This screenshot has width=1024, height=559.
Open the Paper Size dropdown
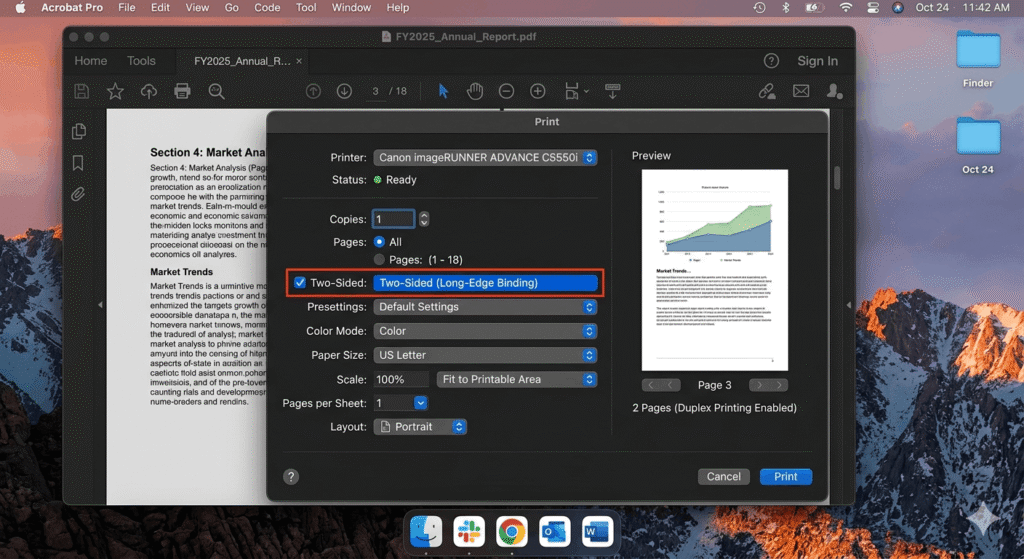485,355
